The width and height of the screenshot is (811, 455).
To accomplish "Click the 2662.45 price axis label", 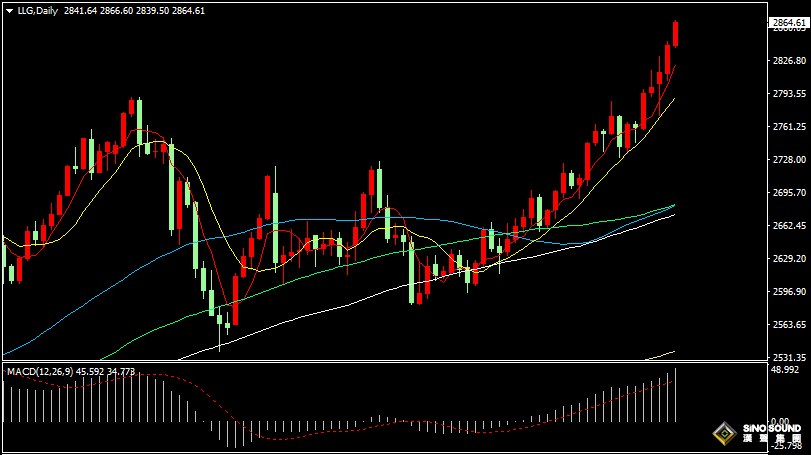I will 789,226.
